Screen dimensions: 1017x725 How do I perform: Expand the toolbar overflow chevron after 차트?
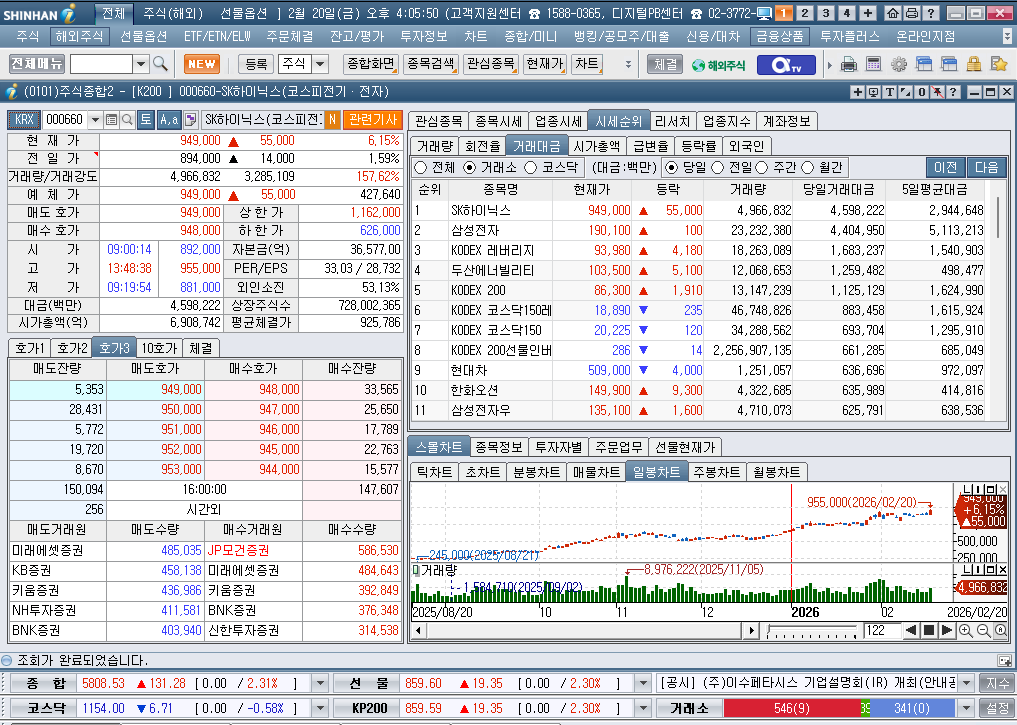pyautogui.click(x=628, y=64)
